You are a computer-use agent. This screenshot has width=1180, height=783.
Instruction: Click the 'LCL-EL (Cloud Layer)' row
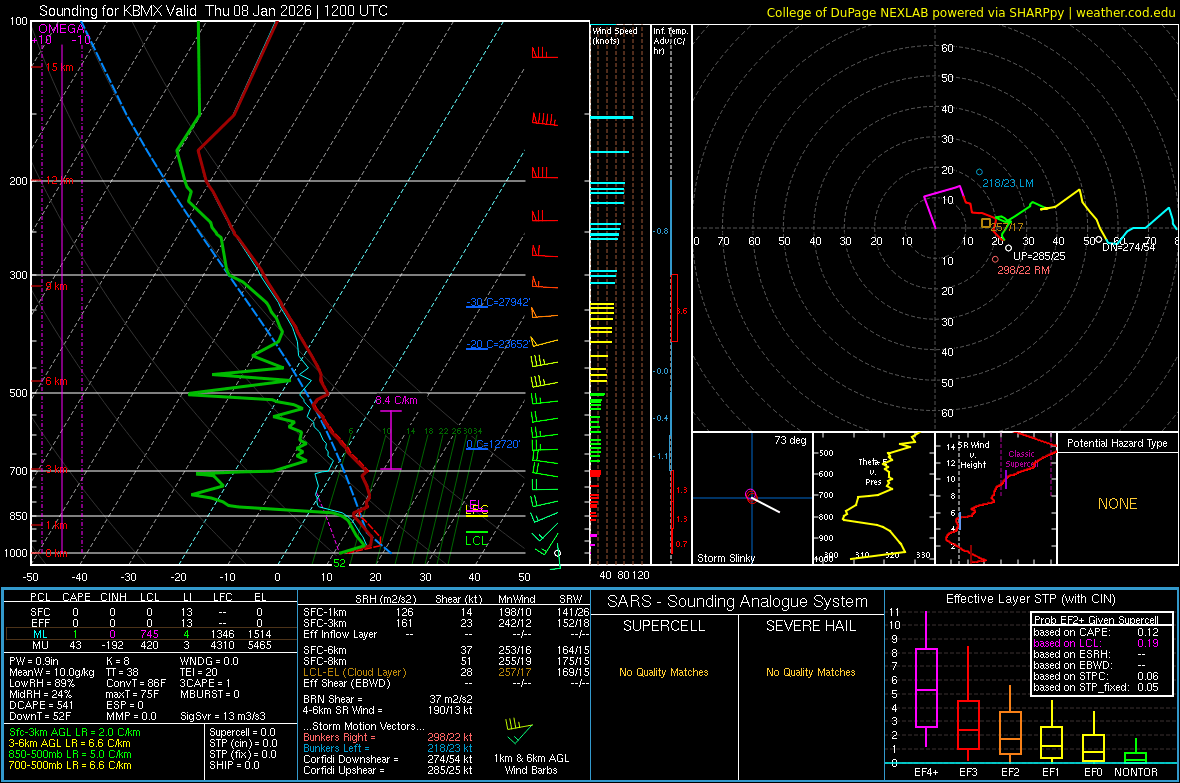coord(446,672)
